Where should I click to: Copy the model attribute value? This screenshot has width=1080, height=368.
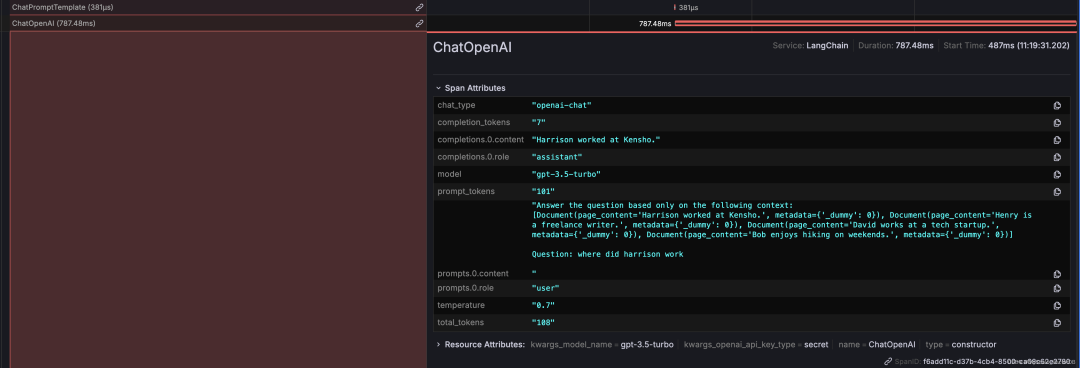click(1057, 174)
